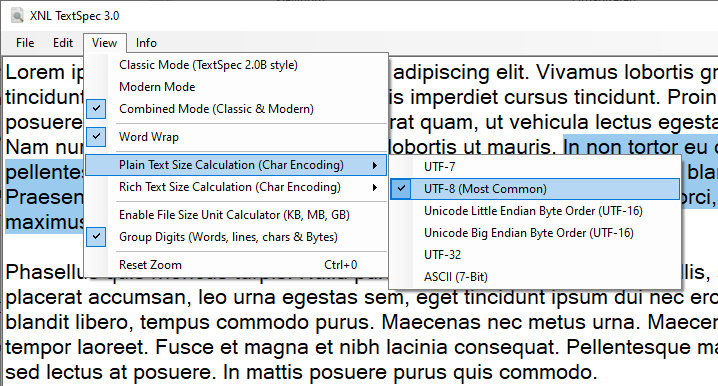
Task: Open the File menu
Action: 25,43
